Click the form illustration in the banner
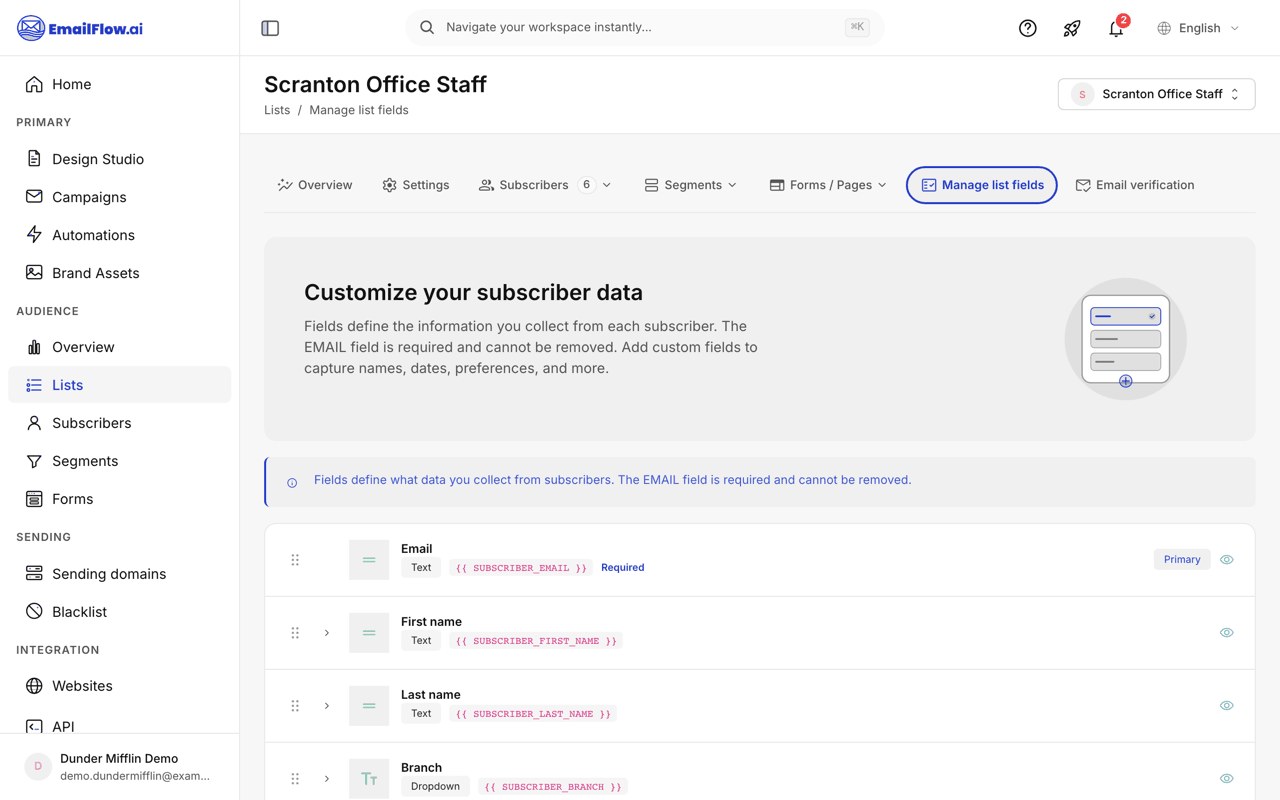The image size is (1280, 800). click(x=1126, y=339)
